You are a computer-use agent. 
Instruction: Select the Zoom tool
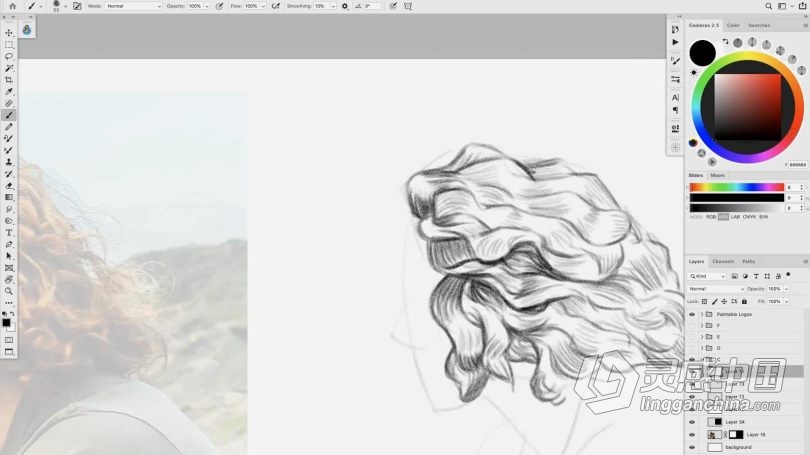click(9, 291)
